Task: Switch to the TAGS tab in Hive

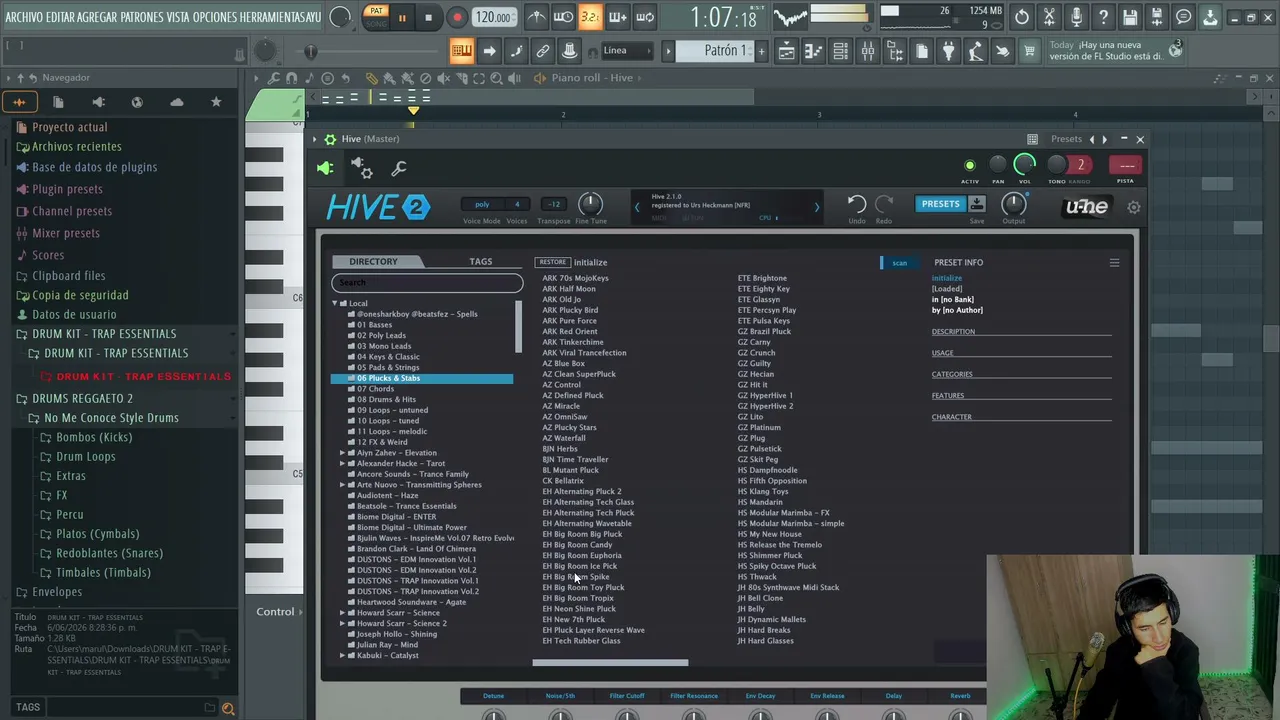Action: [x=481, y=262]
